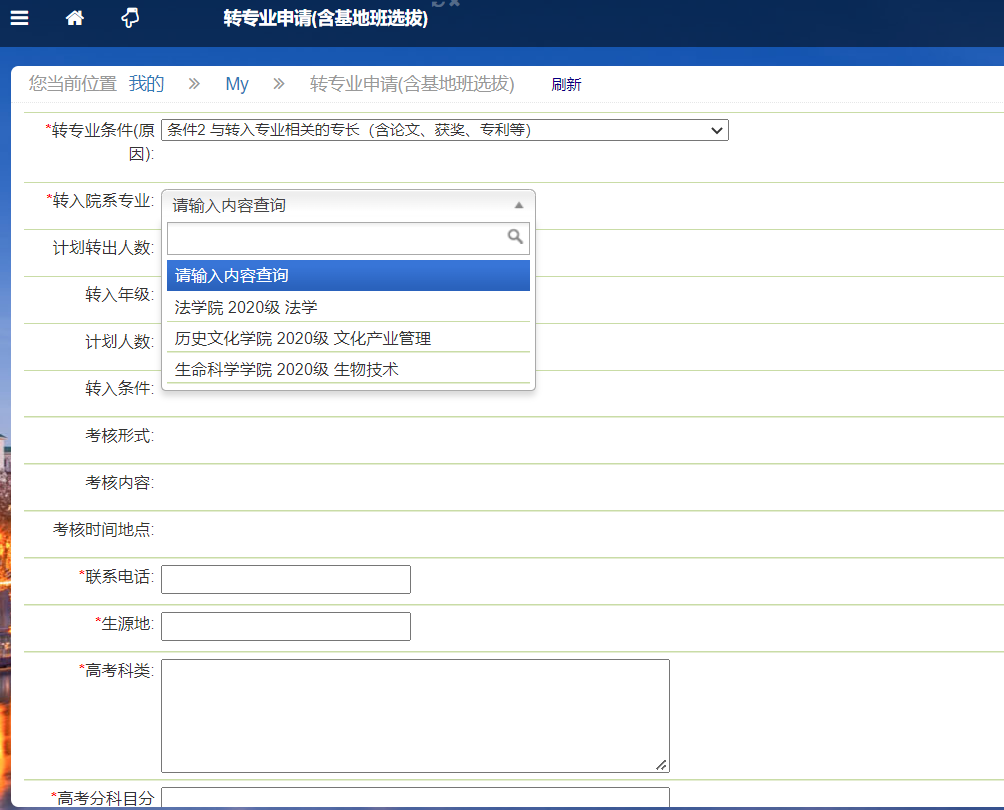Click the 刷新 refresh link
Viewport: 1004px width, 810px height.
pos(566,85)
